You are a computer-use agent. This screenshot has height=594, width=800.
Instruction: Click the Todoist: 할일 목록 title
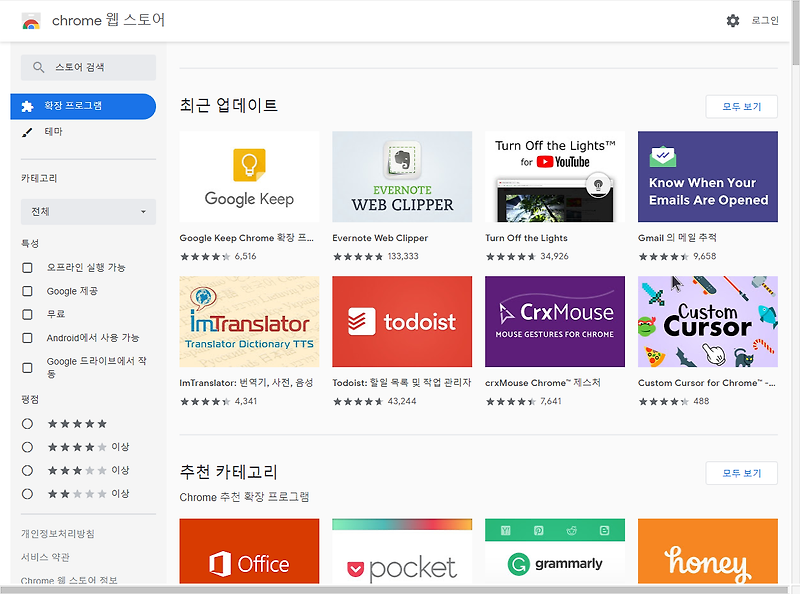pos(402,383)
